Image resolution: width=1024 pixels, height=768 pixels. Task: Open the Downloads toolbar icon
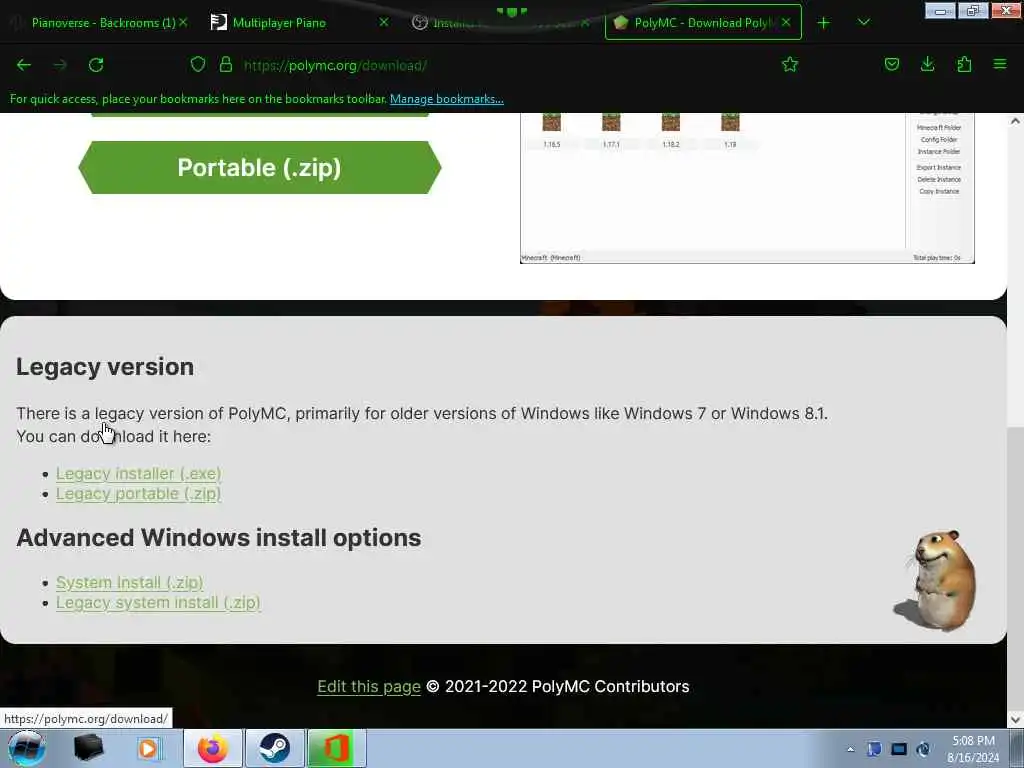click(x=927, y=64)
